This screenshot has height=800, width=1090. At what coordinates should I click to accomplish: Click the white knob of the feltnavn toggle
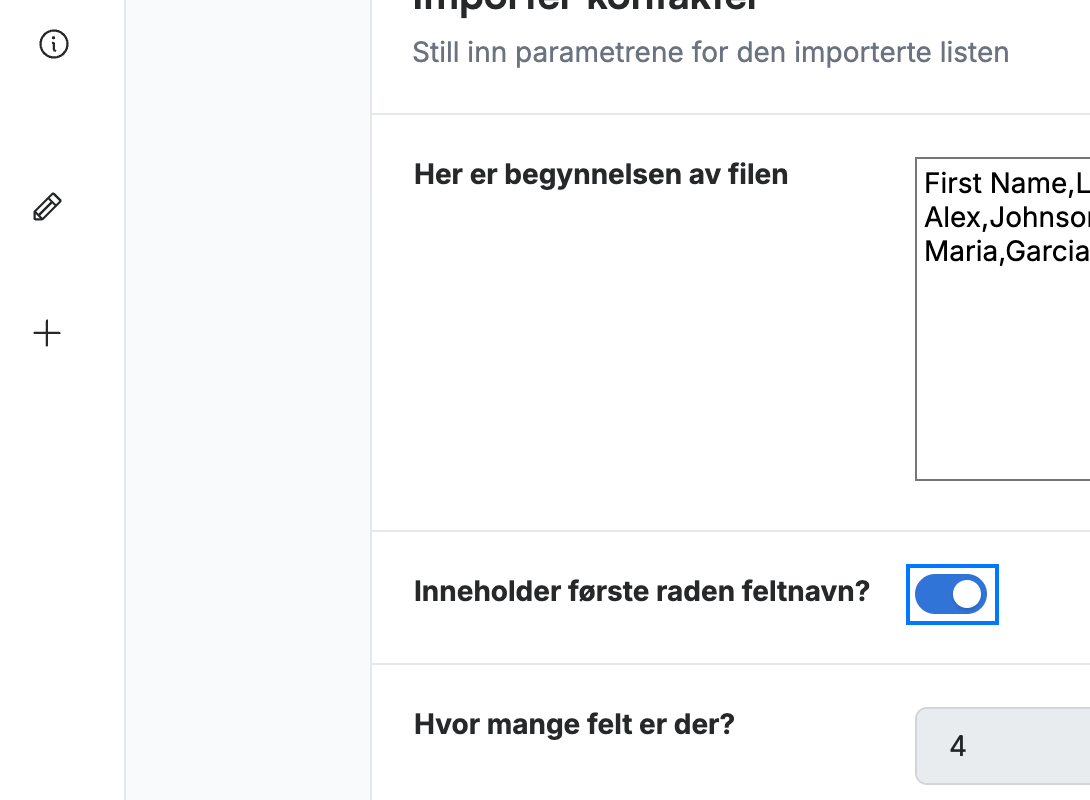point(967,594)
